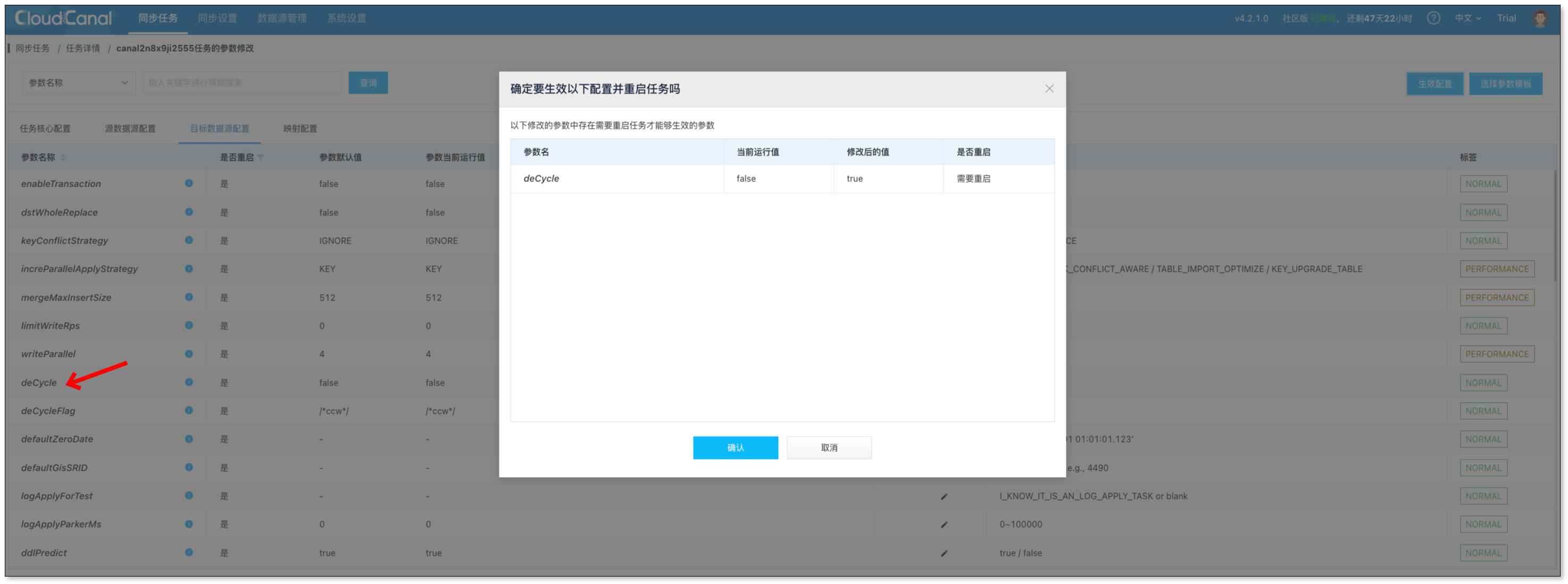The width and height of the screenshot is (1568, 584).
Task: Click the user avatar in header
Action: 1540,18
